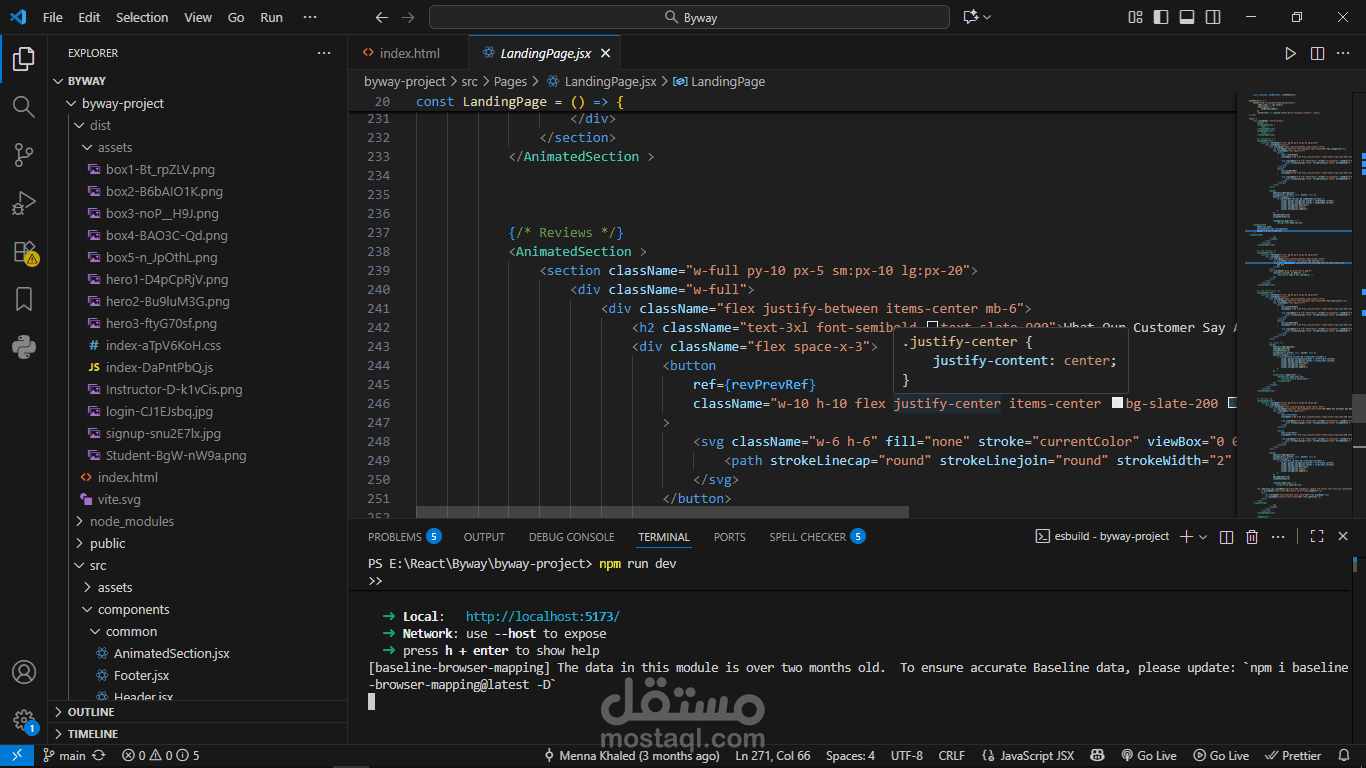Click the Explorer views and more actions ellipsis
Image resolution: width=1366 pixels, height=768 pixels.
pyautogui.click(x=323, y=53)
